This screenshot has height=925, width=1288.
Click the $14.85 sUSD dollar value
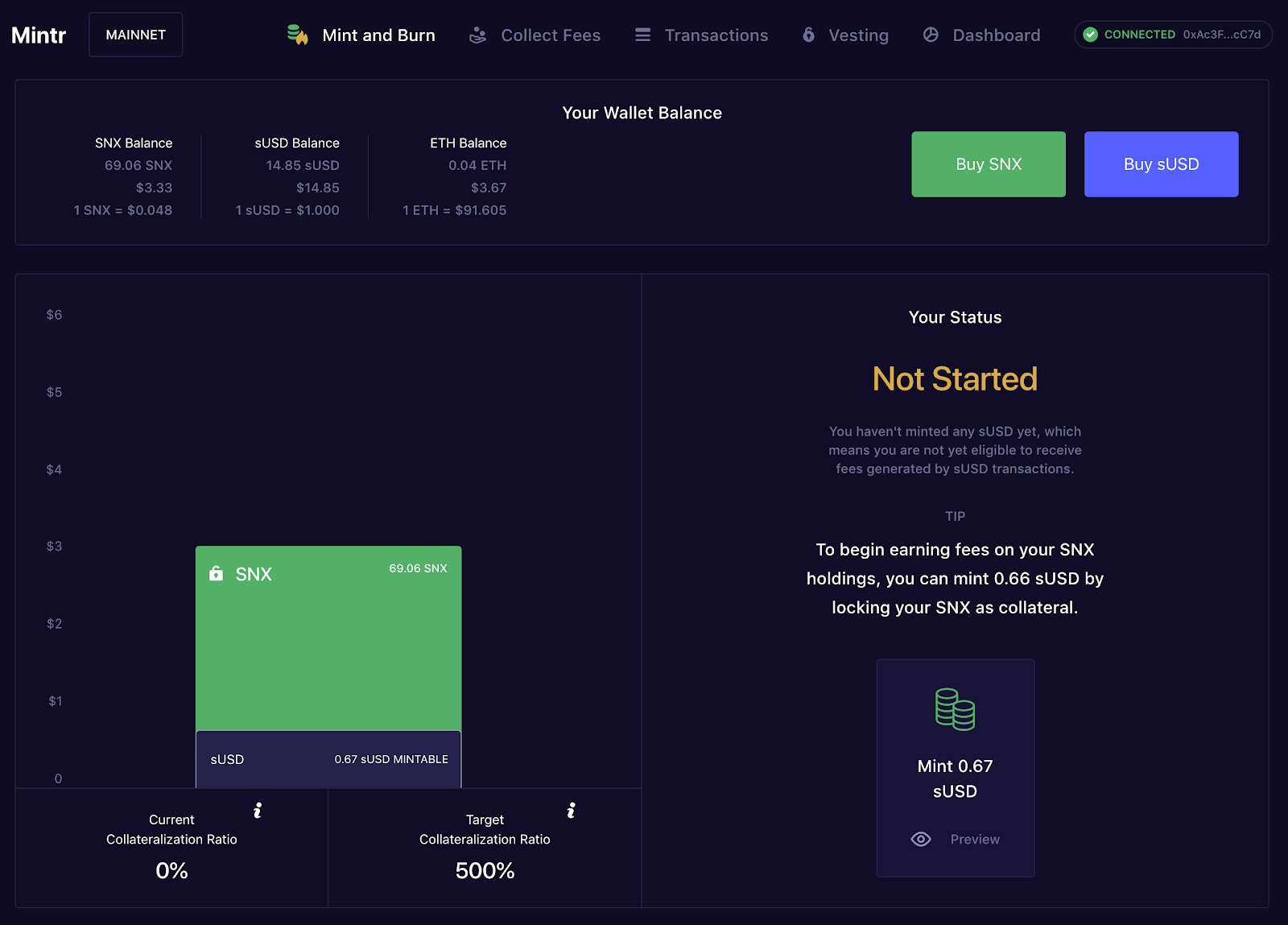[318, 188]
